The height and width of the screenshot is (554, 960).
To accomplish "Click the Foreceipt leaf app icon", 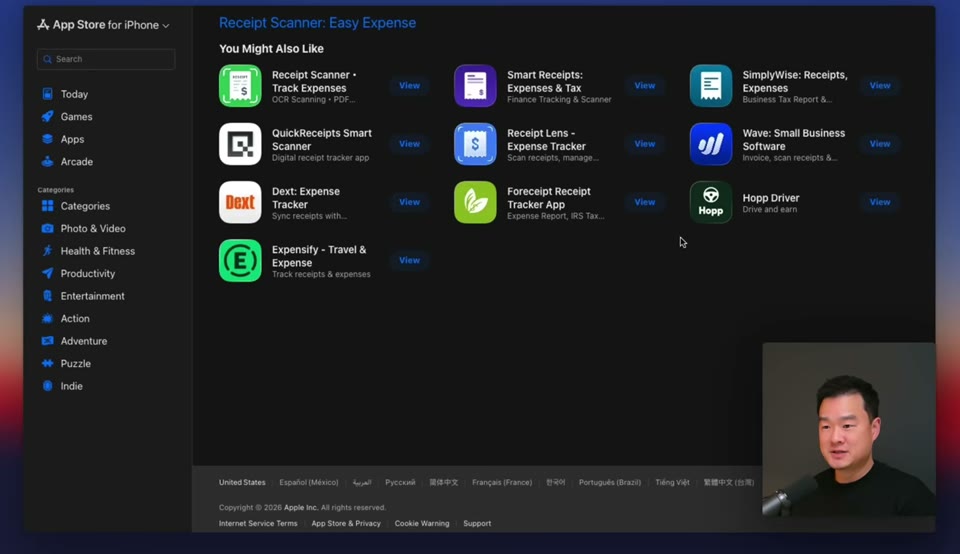I will click(475, 202).
